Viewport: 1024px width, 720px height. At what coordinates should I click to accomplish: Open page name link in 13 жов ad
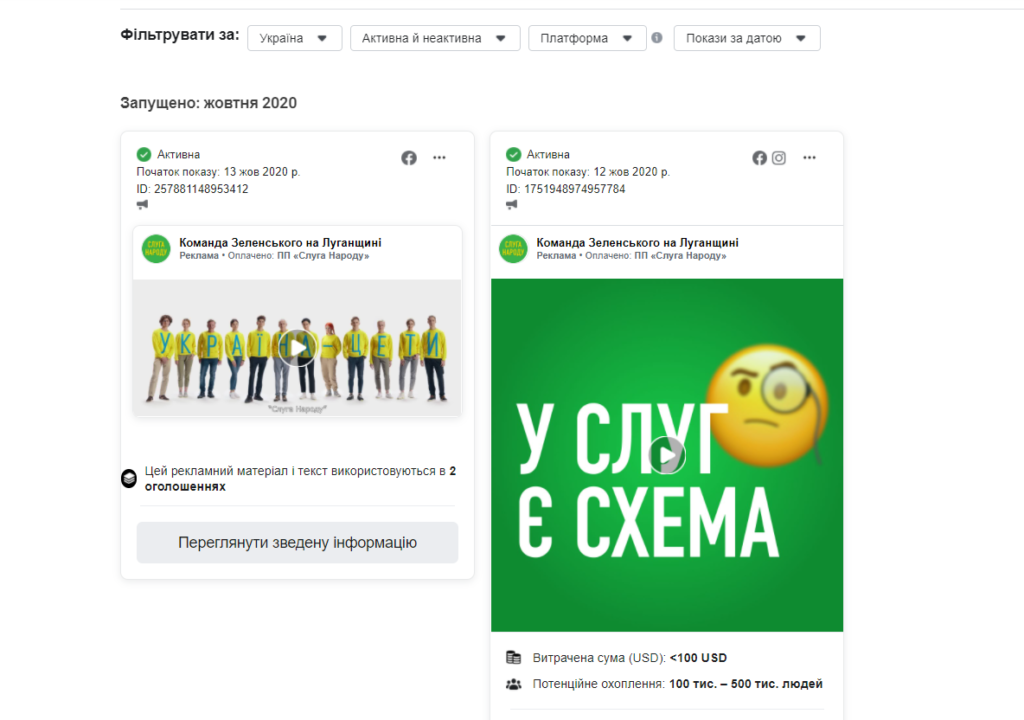point(280,242)
